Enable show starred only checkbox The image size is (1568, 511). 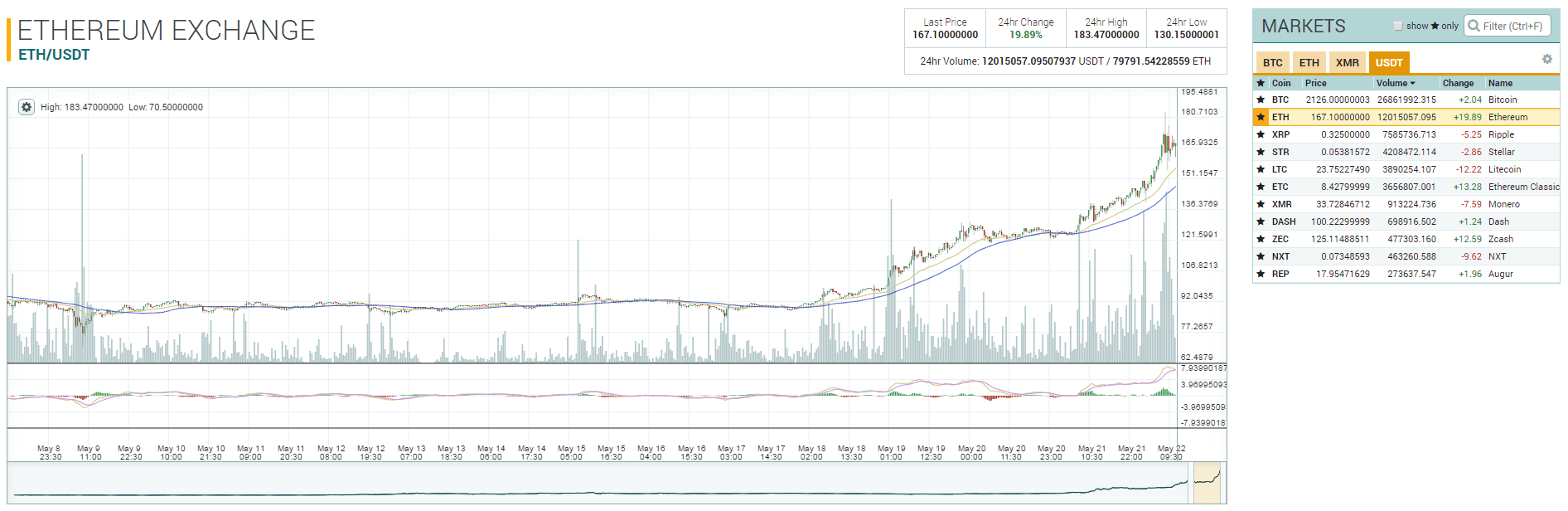[x=1398, y=26]
